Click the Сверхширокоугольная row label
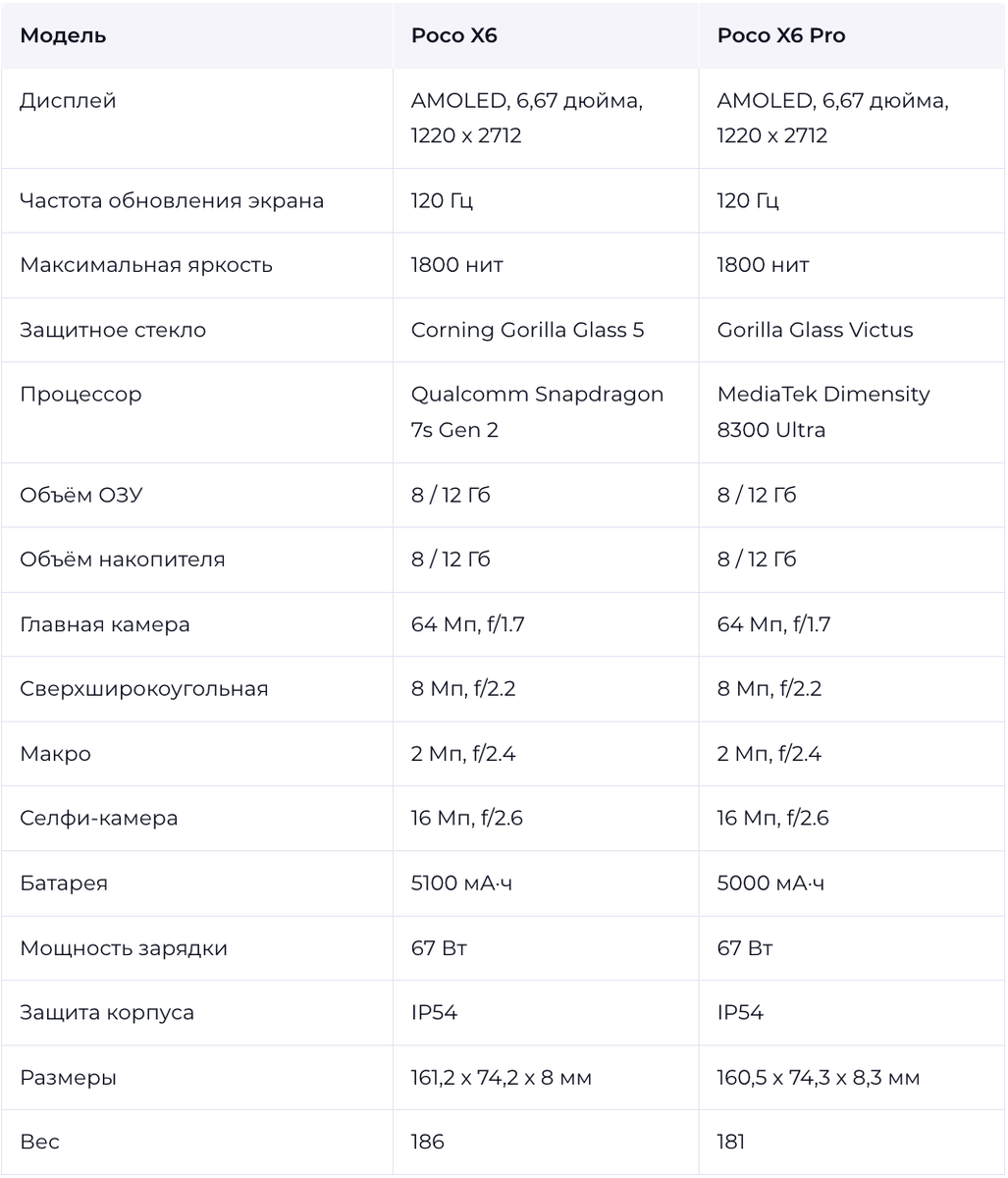The height and width of the screenshot is (1178, 1008). pos(144,689)
